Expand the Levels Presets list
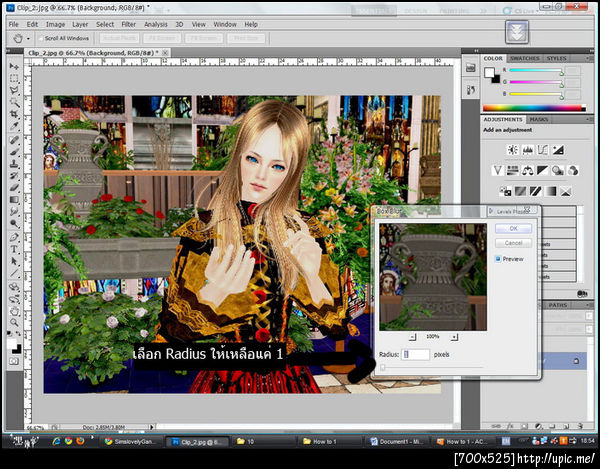This screenshot has width=600, height=469. pyautogui.click(x=492, y=211)
